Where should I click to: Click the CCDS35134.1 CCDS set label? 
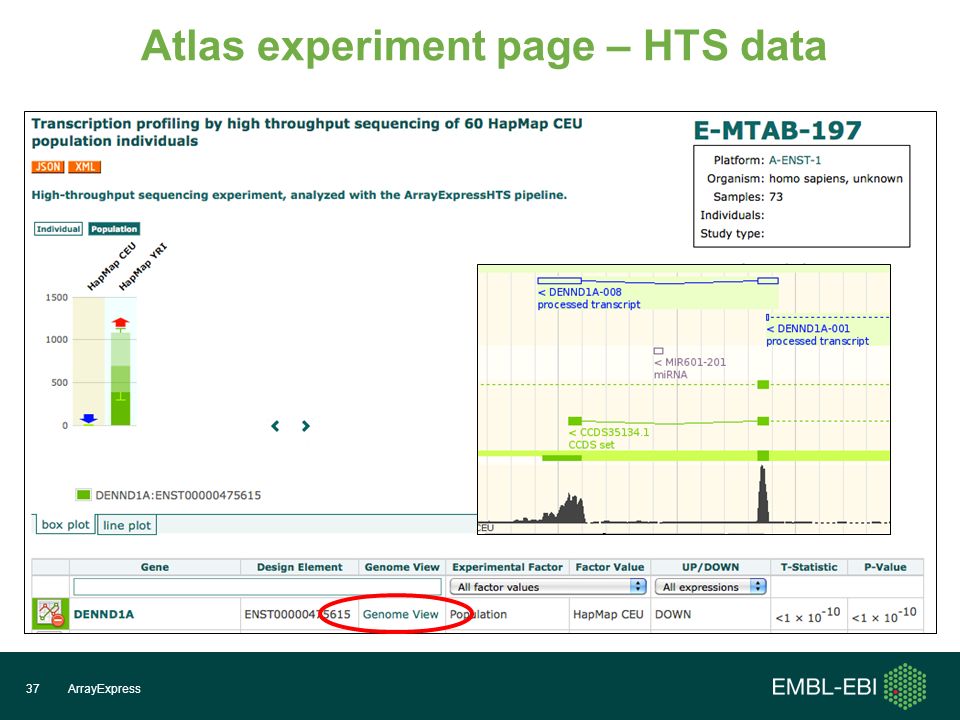click(609, 438)
